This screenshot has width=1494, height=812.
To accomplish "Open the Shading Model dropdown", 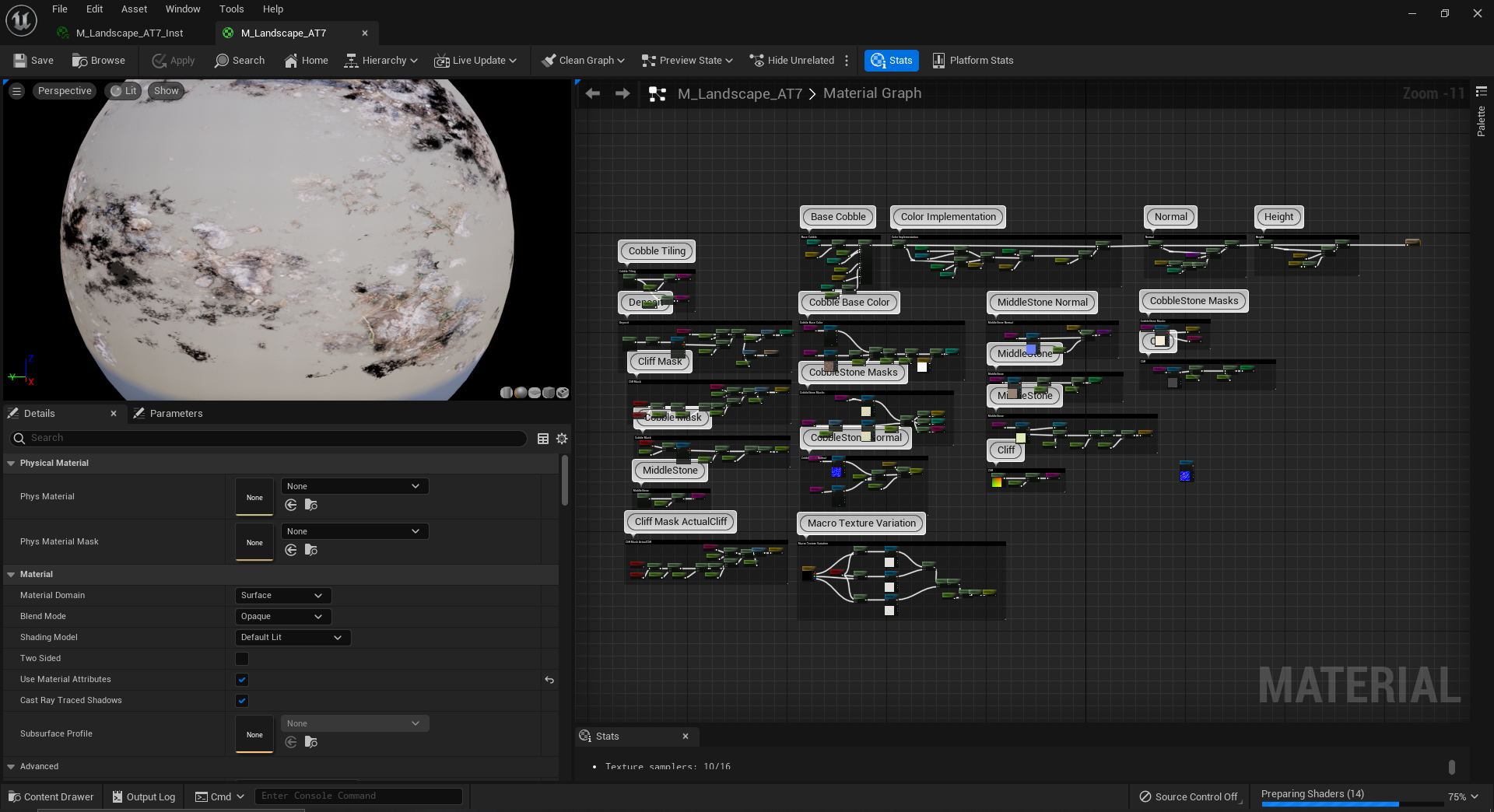I will [x=293, y=638].
